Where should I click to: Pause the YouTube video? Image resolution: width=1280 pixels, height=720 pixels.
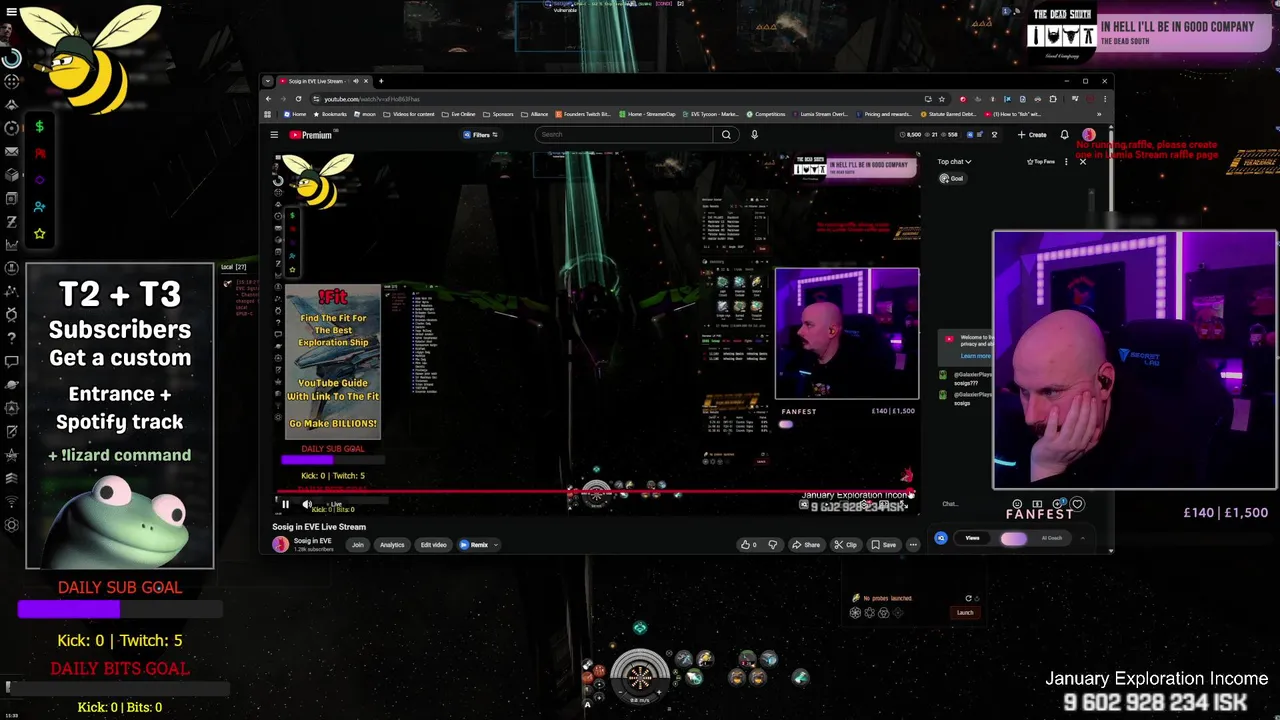pos(285,505)
